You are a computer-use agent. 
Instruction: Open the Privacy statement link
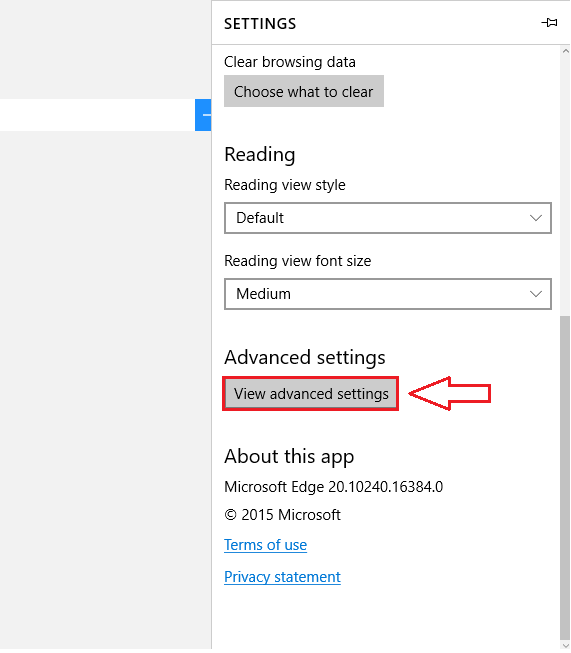pos(282,577)
